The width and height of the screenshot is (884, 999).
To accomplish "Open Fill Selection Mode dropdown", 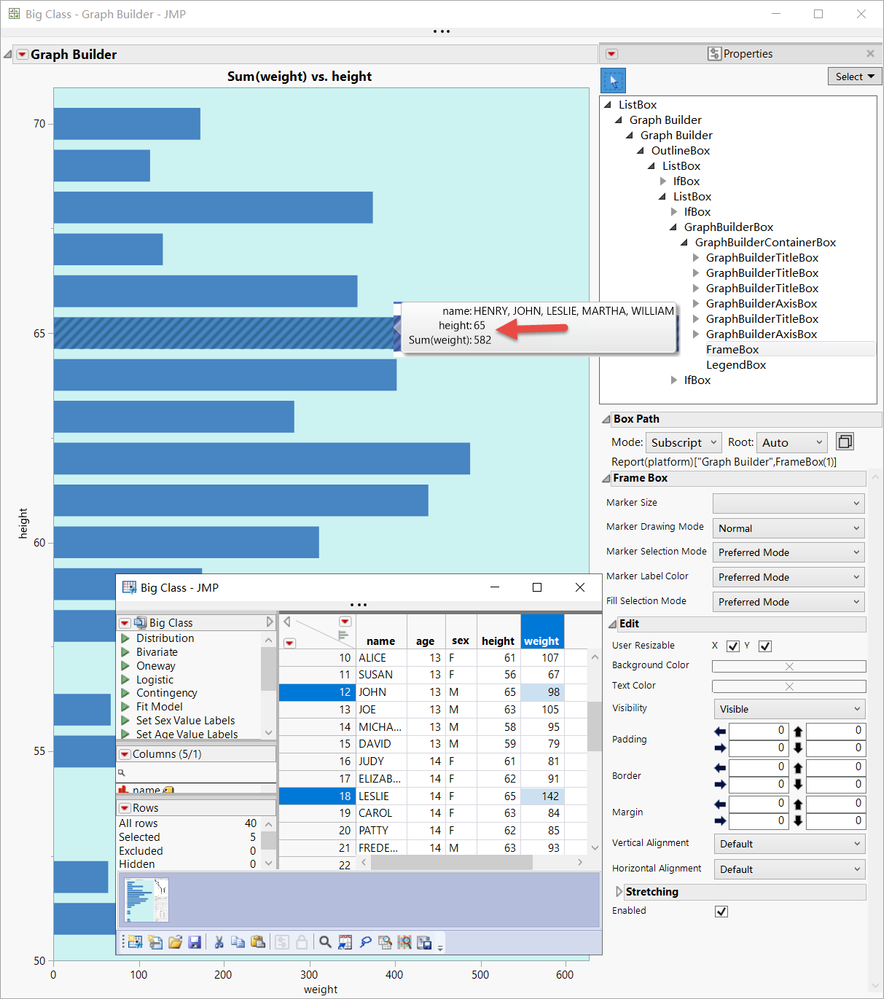I will (x=788, y=602).
